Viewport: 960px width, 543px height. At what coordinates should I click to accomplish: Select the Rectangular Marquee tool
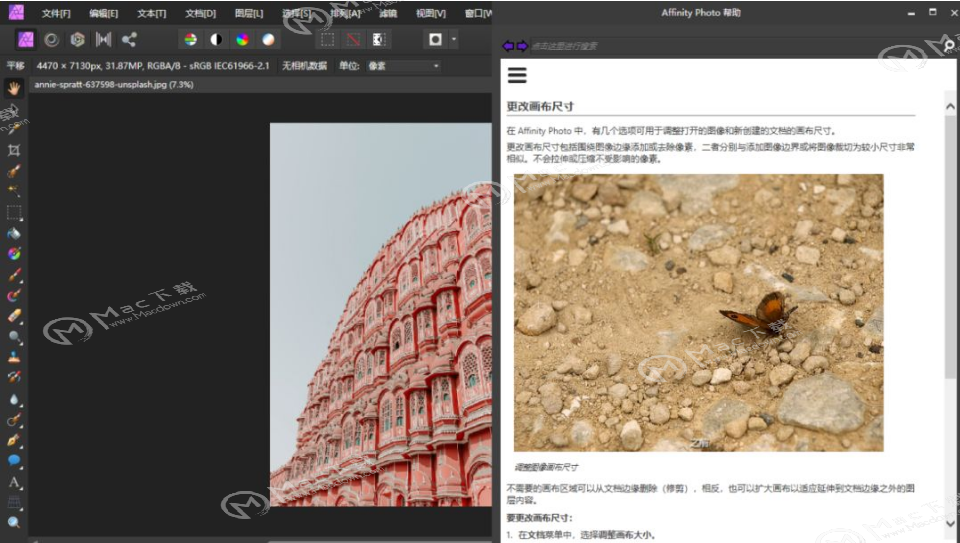click(13, 212)
